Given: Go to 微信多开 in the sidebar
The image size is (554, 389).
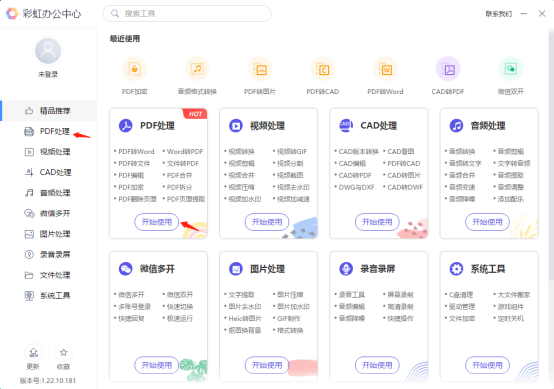Looking at the screenshot, I should pyautogui.click(x=48, y=213).
